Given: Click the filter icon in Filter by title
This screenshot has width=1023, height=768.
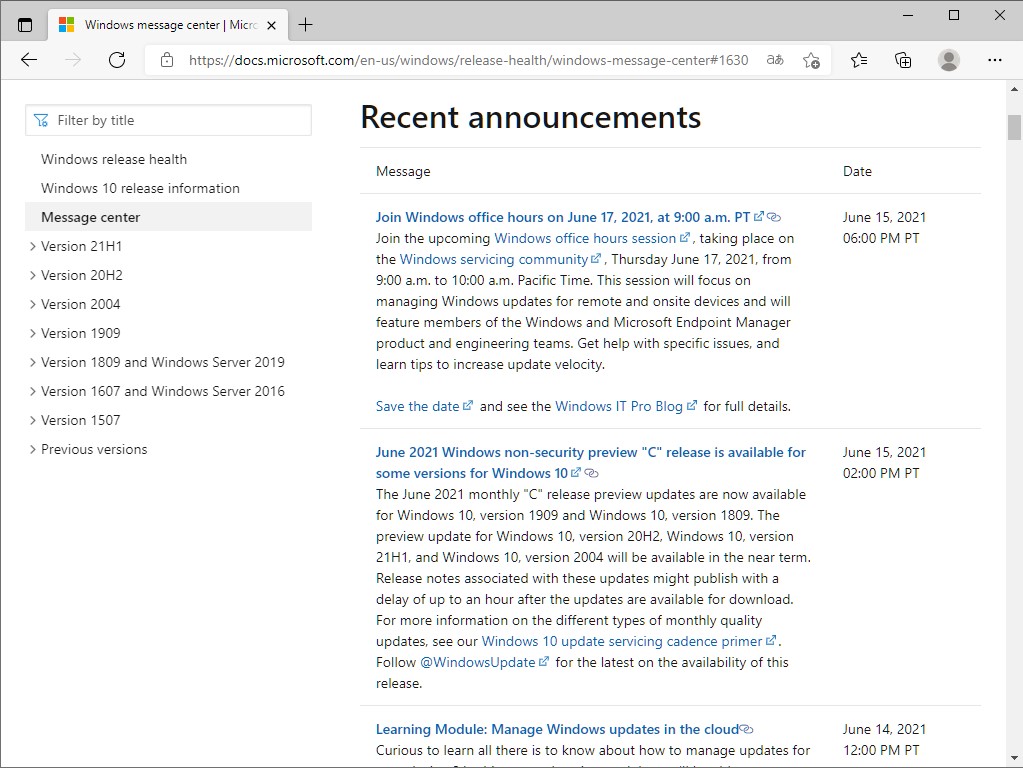Looking at the screenshot, I should tap(41, 119).
